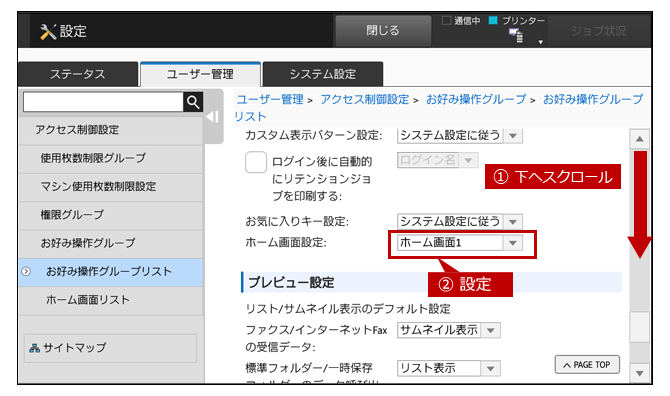The height and width of the screenshot is (396, 670).
Task: Select 権限グループ in sidebar
Action: [x=111, y=215]
